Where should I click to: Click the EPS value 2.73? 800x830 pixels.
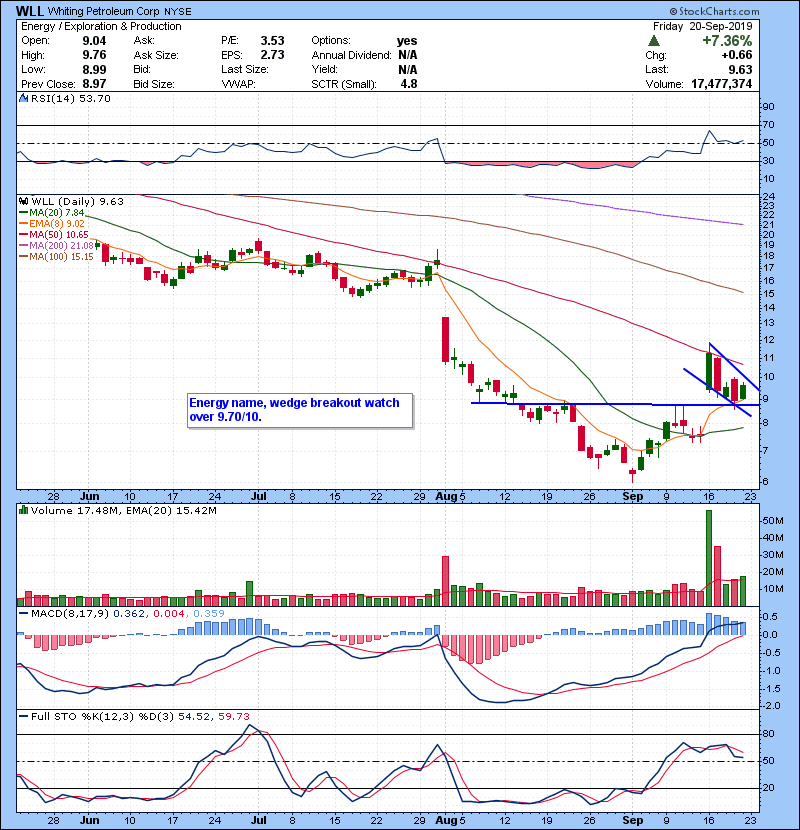272,55
